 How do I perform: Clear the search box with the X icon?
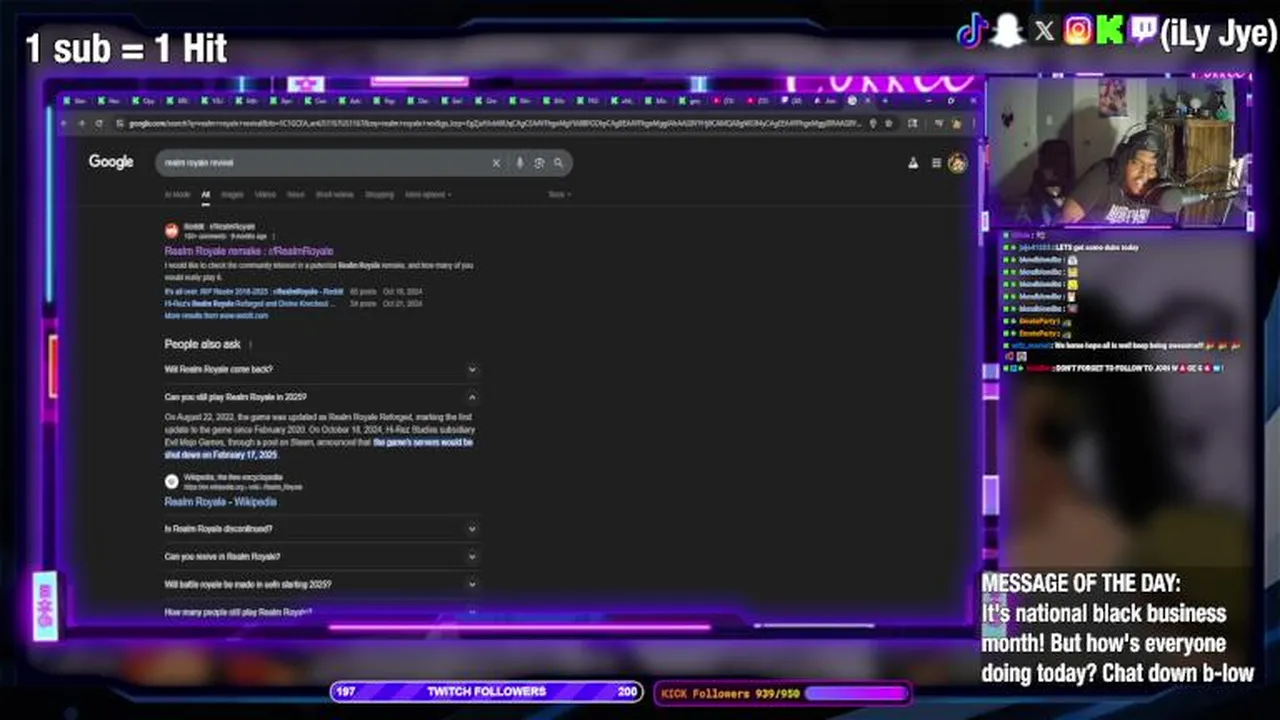coord(496,163)
